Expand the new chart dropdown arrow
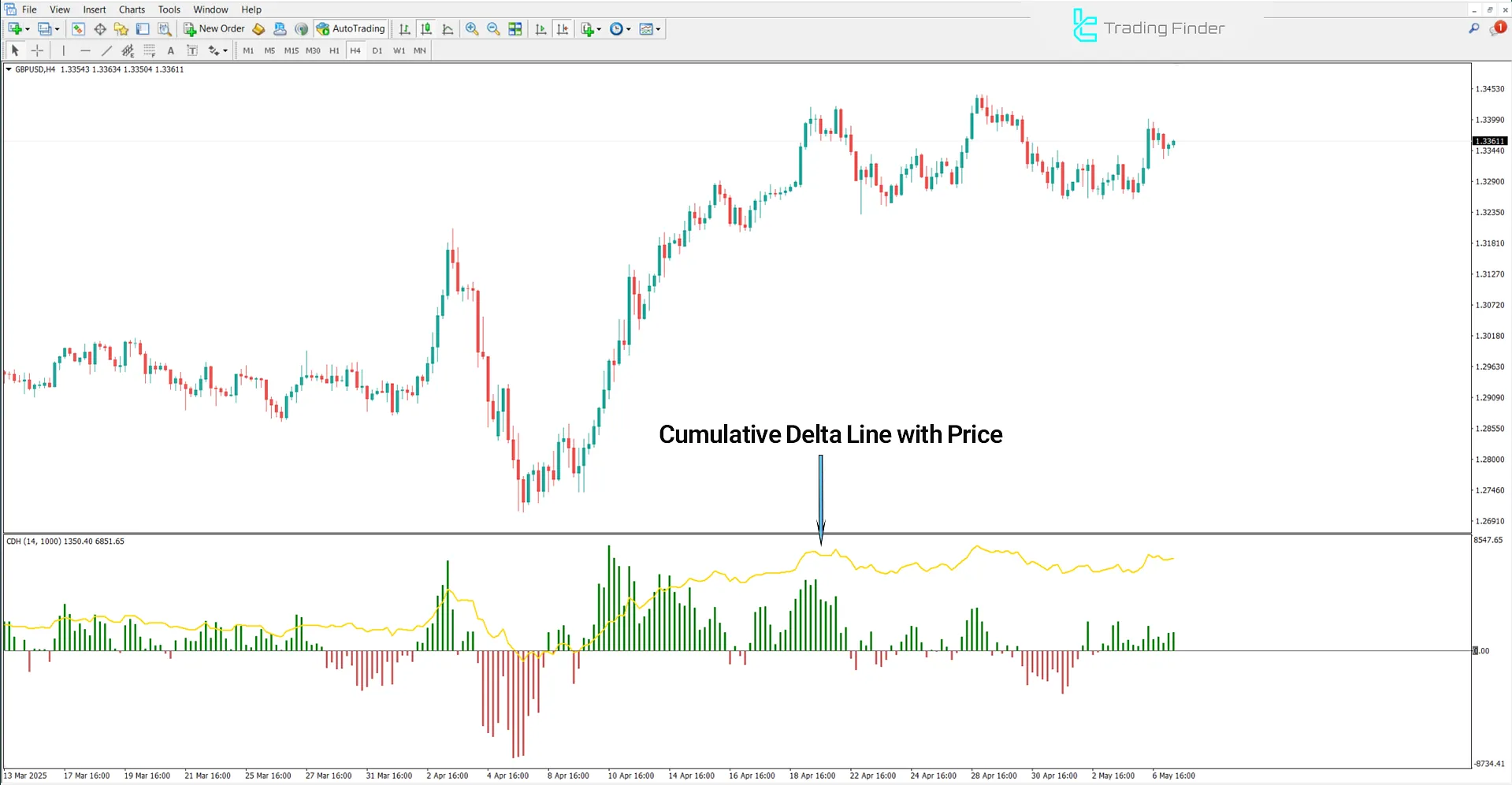This screenshot has width=1512, height=785. 28,29
